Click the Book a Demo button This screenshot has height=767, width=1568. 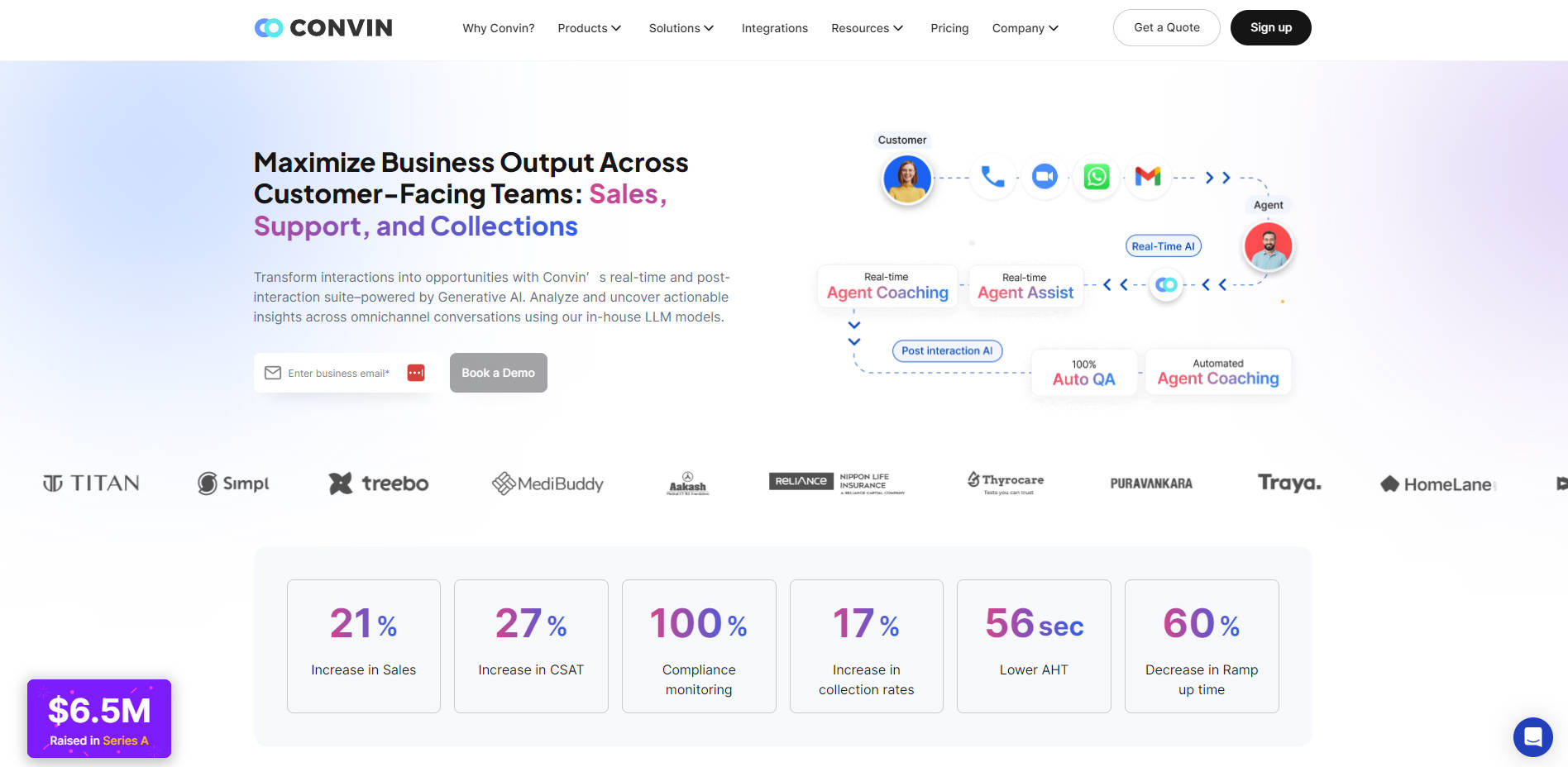pyautogui.click(x=498, y=373)
